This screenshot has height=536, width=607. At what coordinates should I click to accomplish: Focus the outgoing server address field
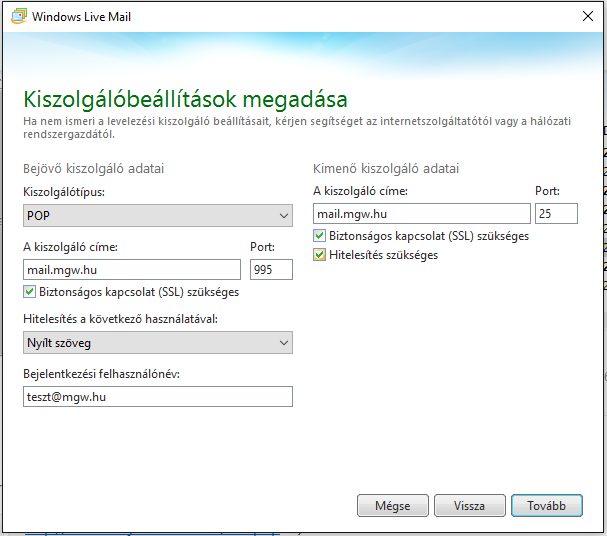(421, 213)
